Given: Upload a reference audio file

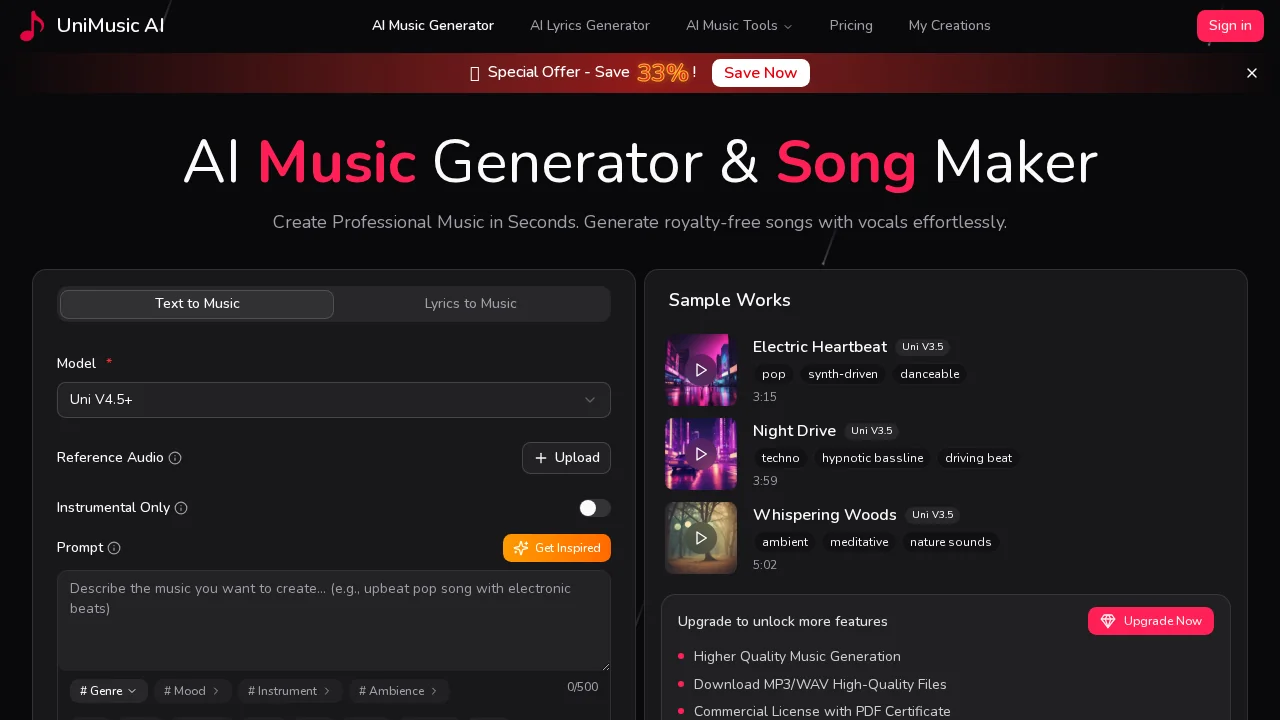Looking at the screenshot, I should click(566, 458).
